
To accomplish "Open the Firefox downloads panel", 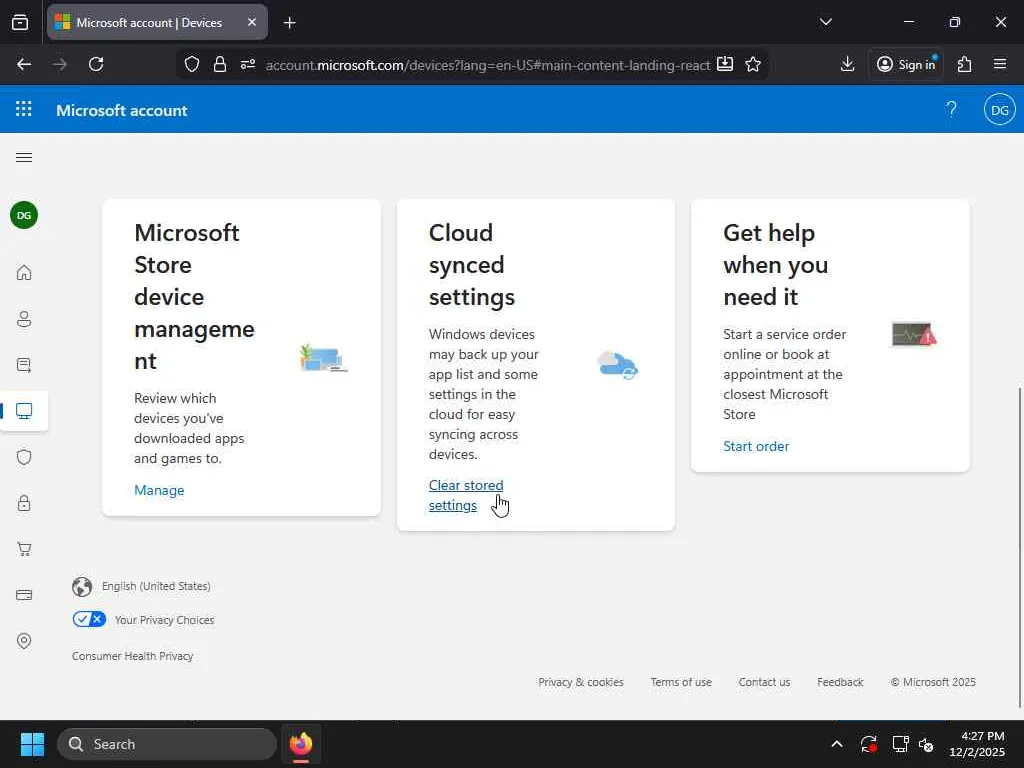I will tap(847, 64).
